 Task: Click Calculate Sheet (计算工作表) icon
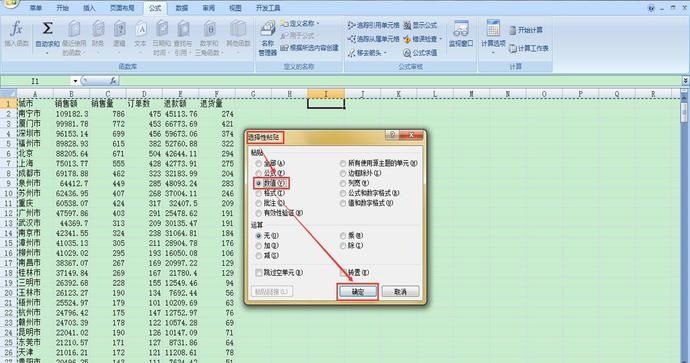click(x=513, y=48)
